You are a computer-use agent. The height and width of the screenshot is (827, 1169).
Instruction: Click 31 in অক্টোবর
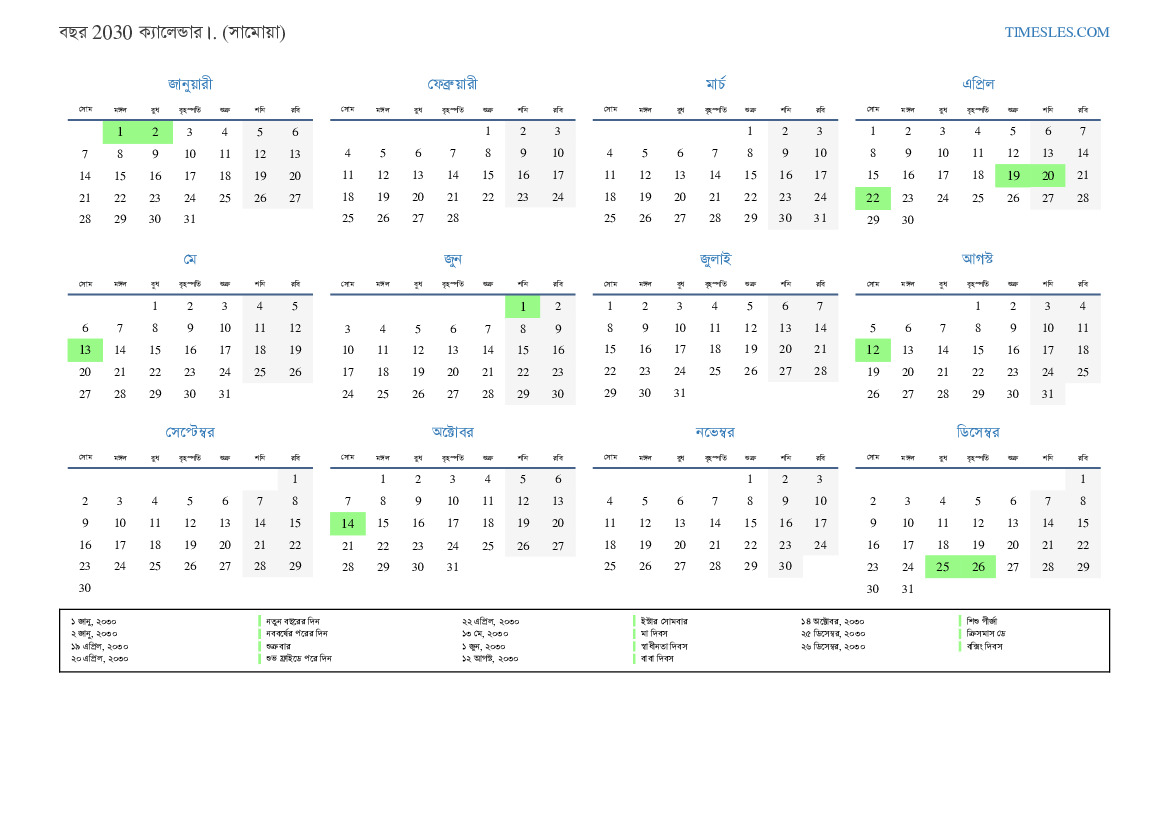pos(453,567)
